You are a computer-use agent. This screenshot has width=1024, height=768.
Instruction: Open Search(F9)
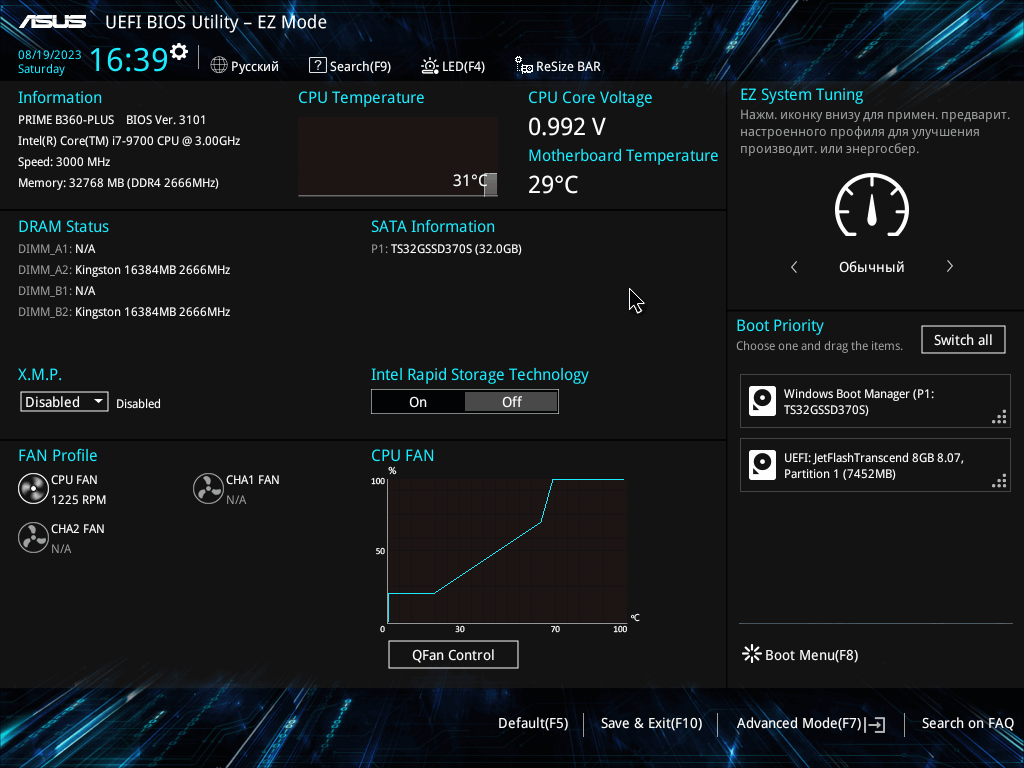coord(360,67)
